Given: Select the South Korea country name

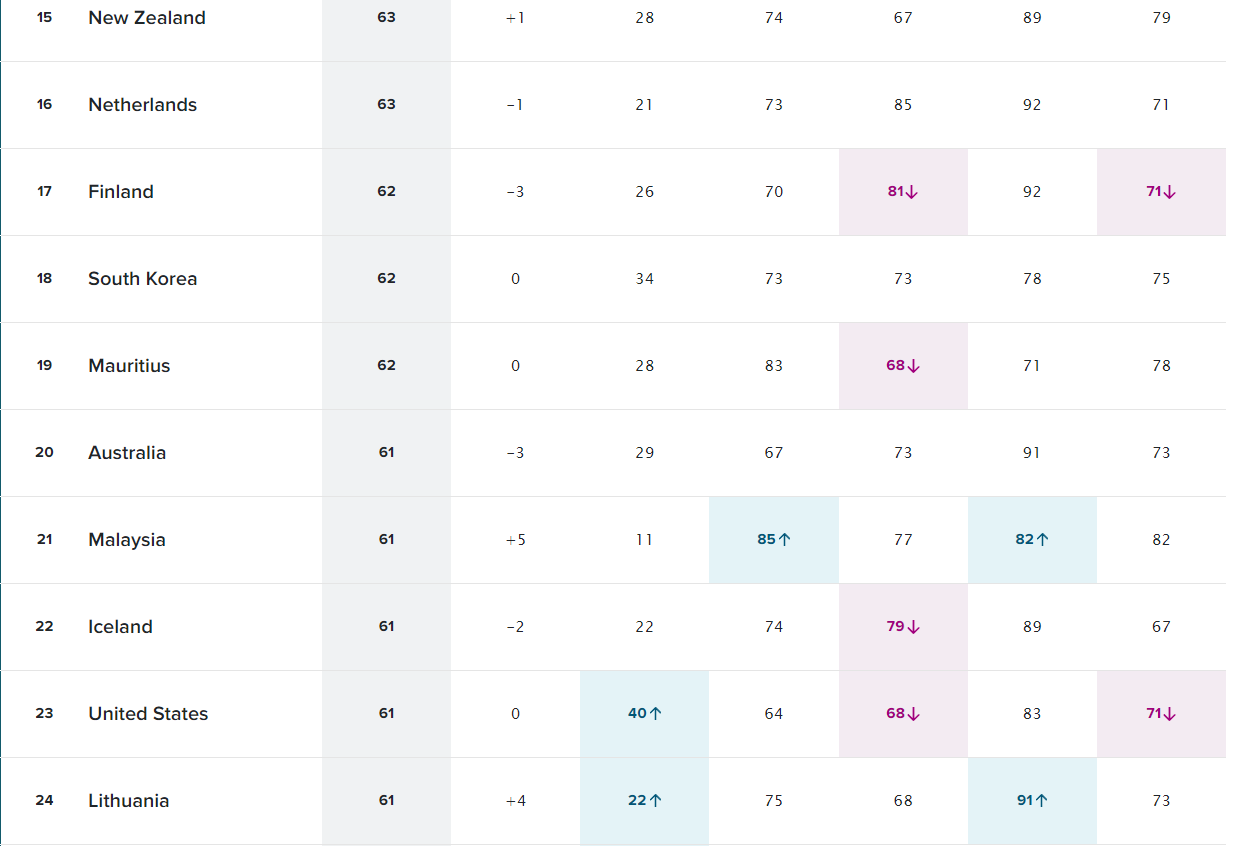Looking at the screenshot, I should (142, 279).
